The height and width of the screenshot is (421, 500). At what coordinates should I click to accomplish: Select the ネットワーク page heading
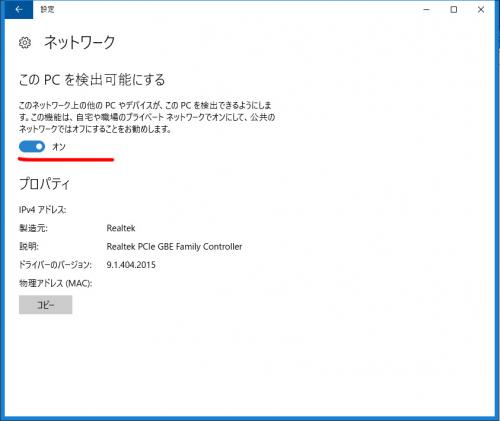click(x=80, y=42)
